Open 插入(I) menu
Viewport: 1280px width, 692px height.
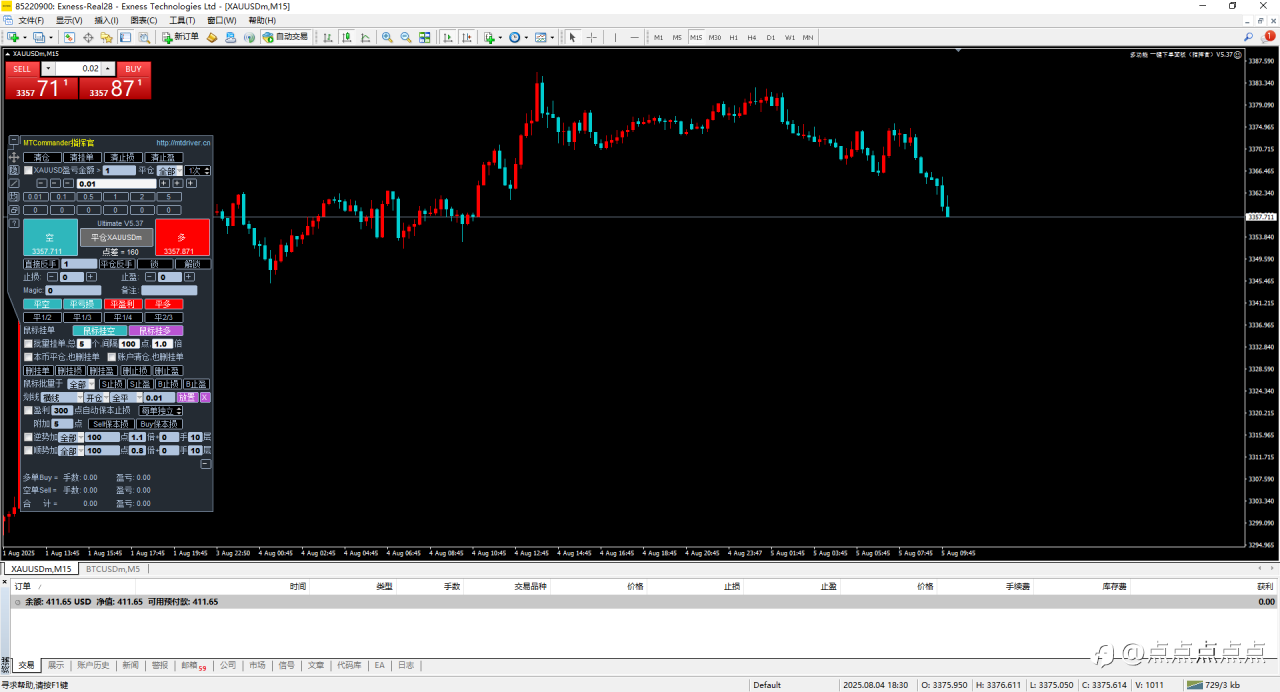pyautogui.click(x=106, y=20)
